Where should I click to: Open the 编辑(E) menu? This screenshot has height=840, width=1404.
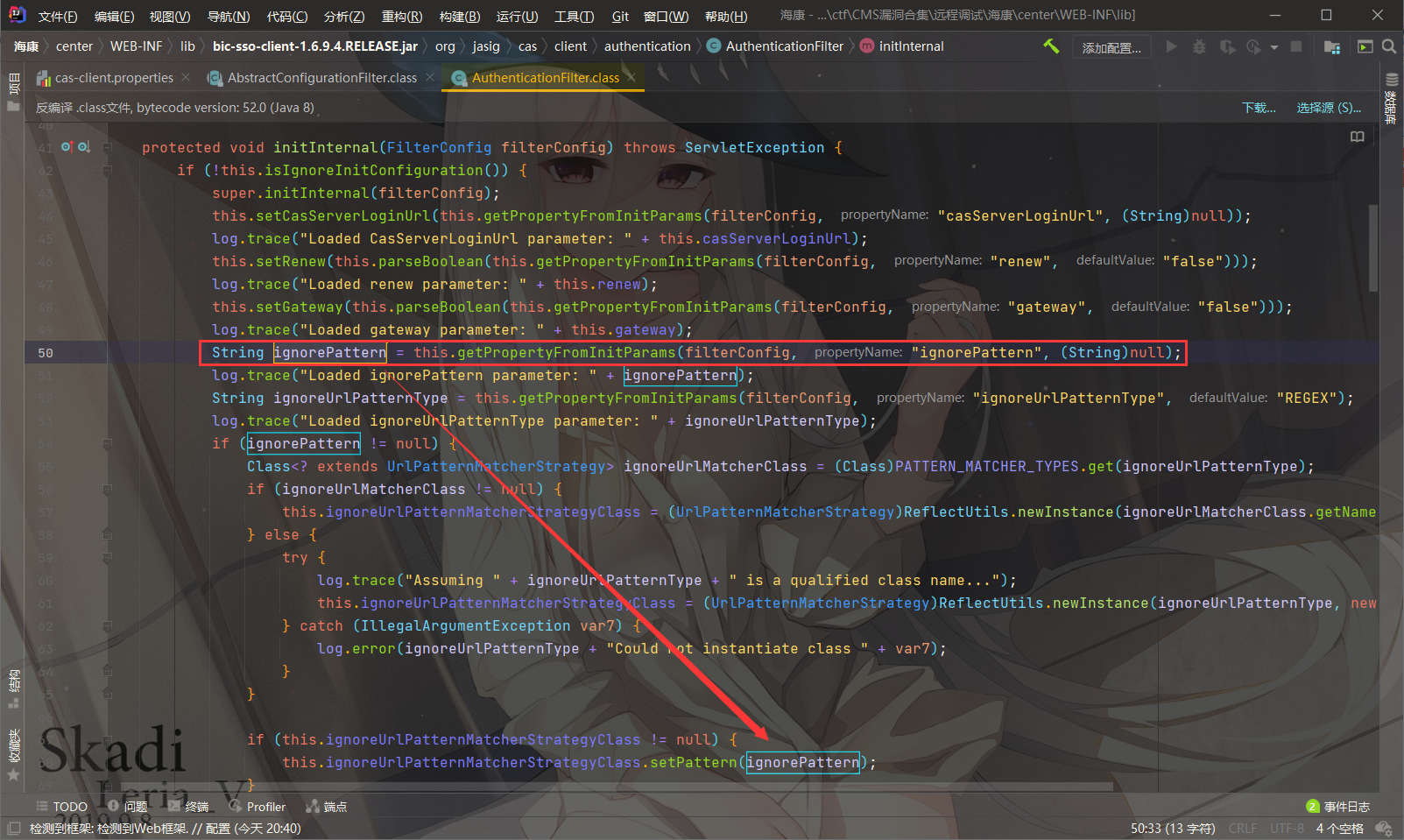pyautogui.click(x=114, y=16)
